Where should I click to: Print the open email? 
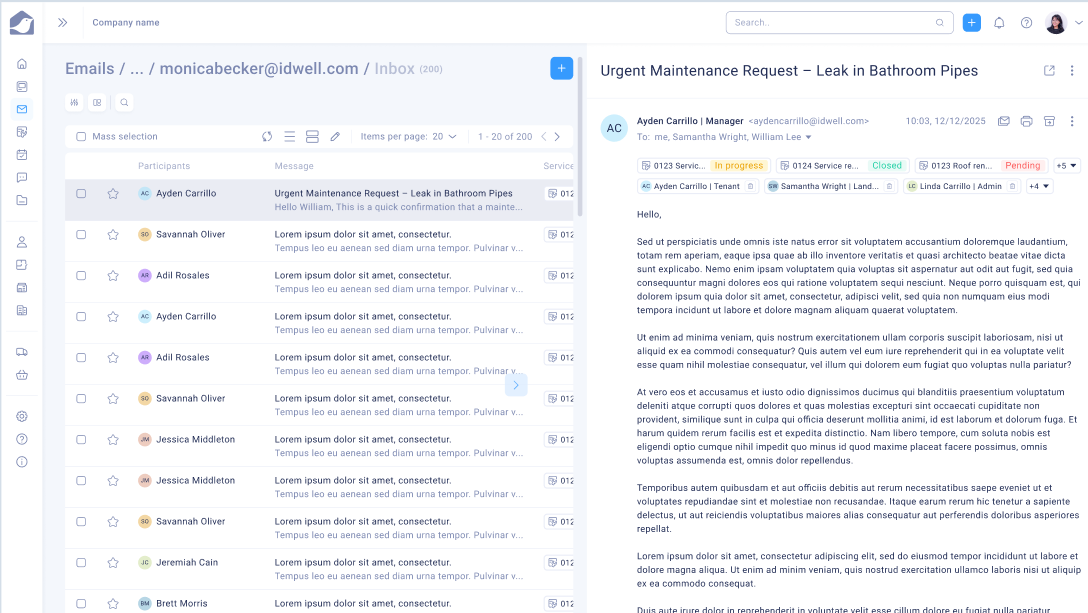pos(1026,122)
